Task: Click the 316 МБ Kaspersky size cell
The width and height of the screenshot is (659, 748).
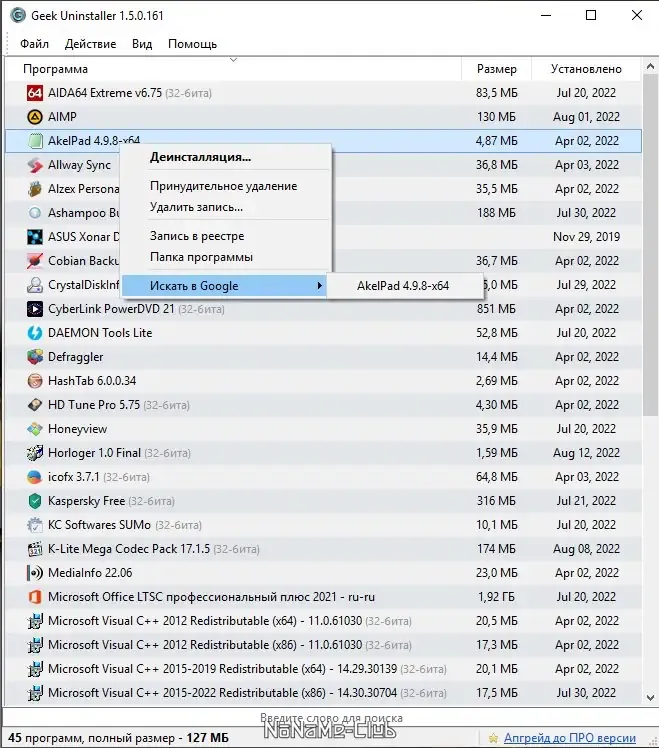Action: coord(496,500)
